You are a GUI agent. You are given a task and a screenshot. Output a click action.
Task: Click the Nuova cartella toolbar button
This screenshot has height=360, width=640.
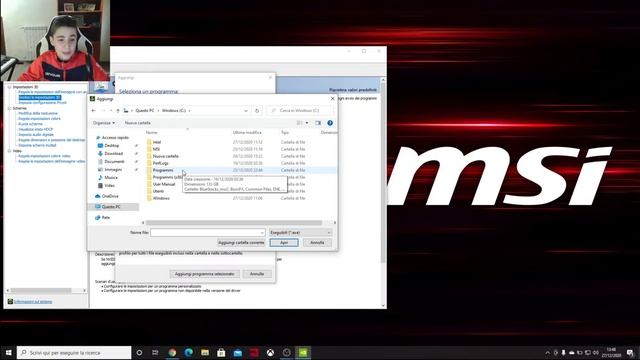coord(138,123)
